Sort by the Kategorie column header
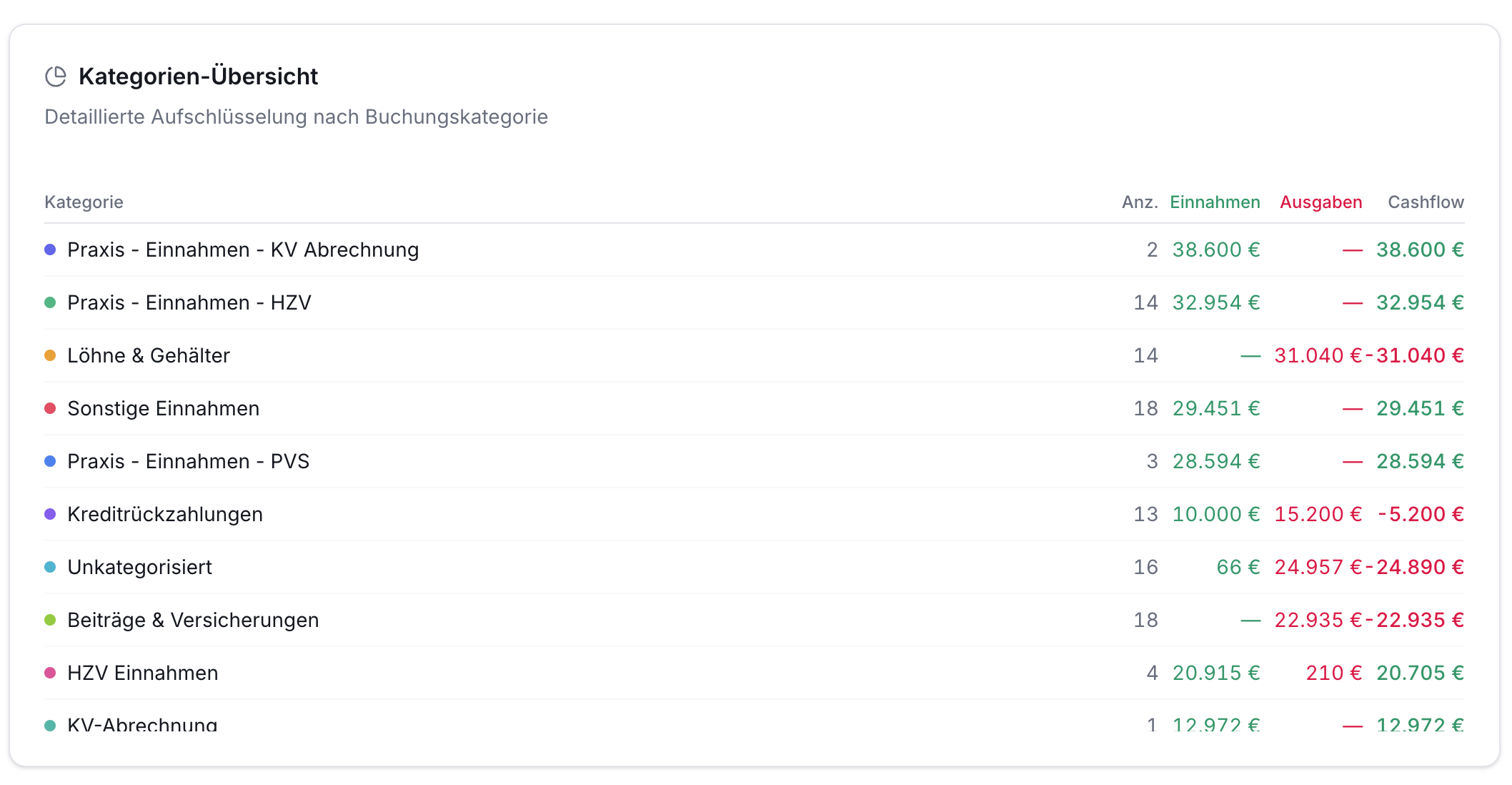This screenshot has height=785, width=1512. tap(84, 202)
